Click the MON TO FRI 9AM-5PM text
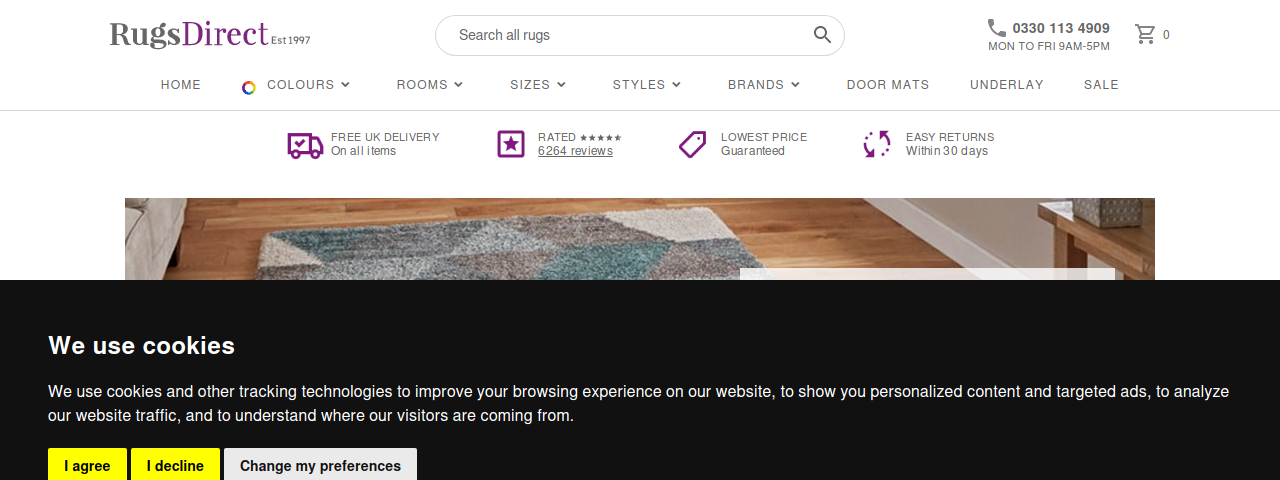The height and width of the screenshot is (480, 1280). tap(1049, 46)
